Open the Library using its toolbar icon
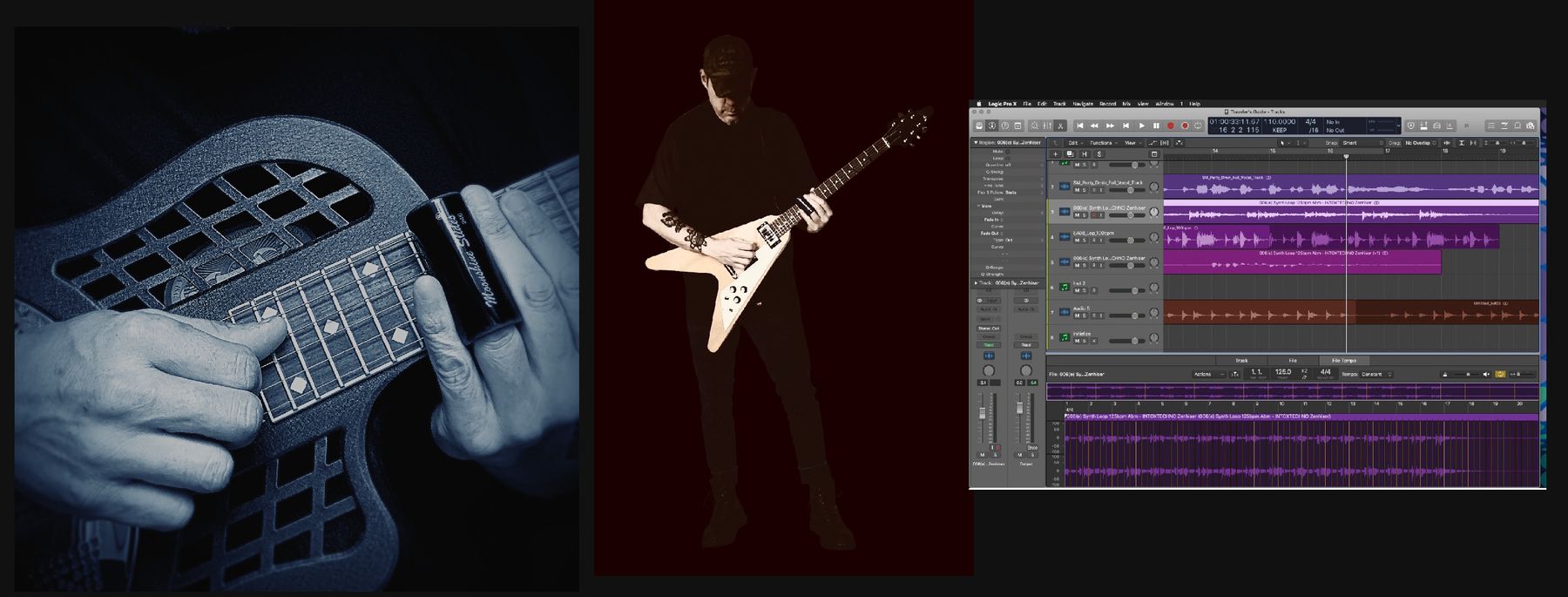Screen dimensions: 1568x597 (x=979, y=126)
